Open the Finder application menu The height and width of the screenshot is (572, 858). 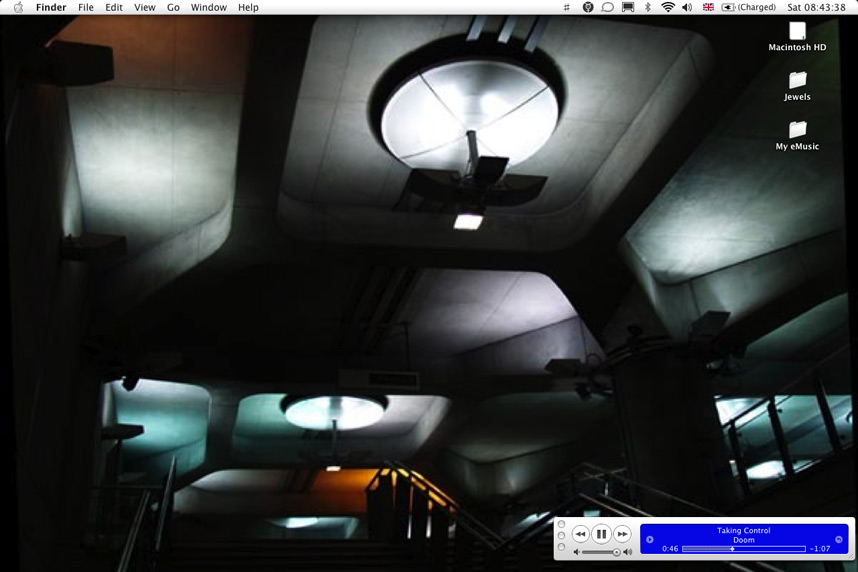51,7
